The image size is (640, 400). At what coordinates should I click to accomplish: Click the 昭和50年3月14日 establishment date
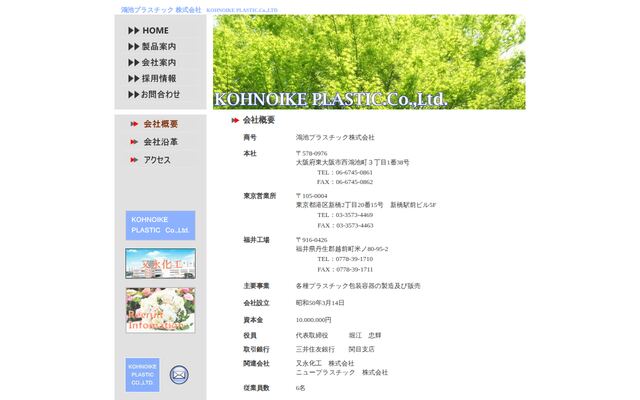tap(320, 303)
